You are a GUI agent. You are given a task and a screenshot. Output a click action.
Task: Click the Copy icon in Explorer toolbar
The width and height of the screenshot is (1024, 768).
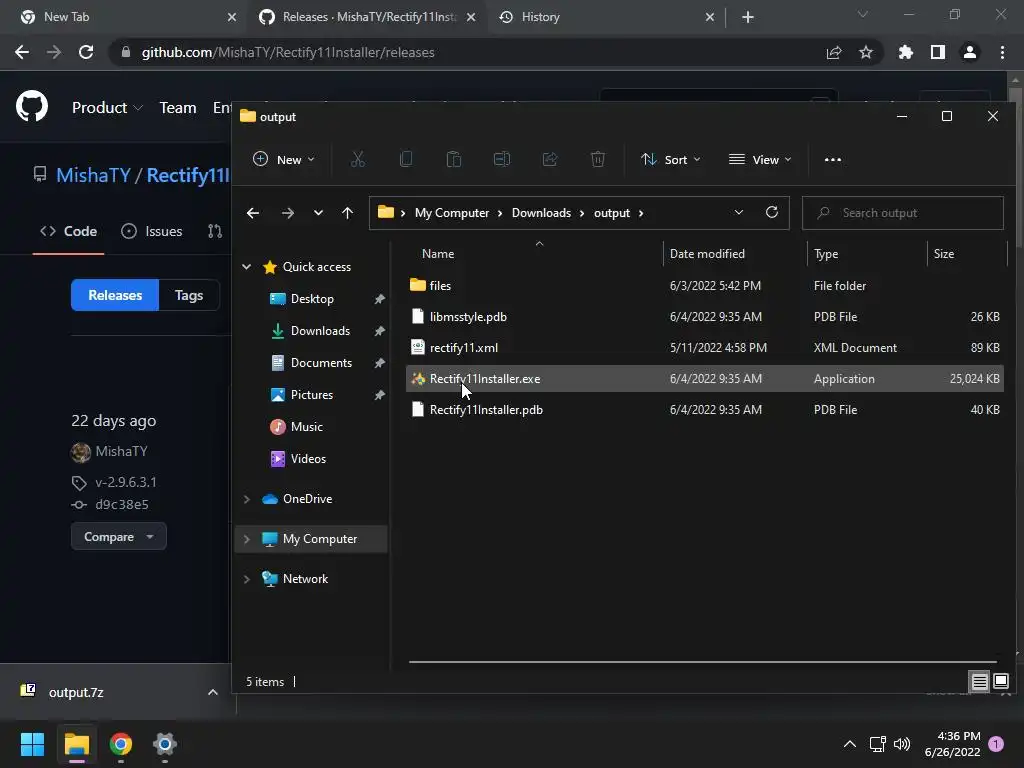click(x=406, y=159)
